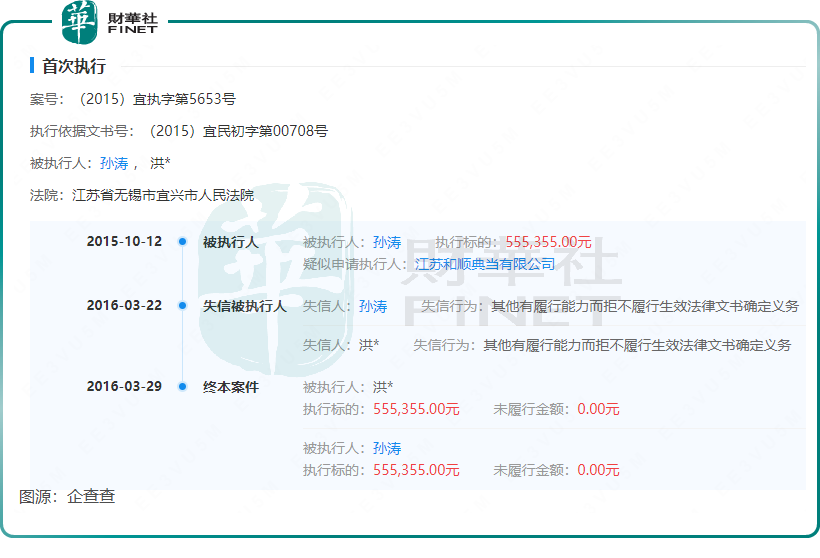Open 孙涛 link in the top 被执行人 line
The width and height of the screenshot is (820, 558).
pos(114,163)
